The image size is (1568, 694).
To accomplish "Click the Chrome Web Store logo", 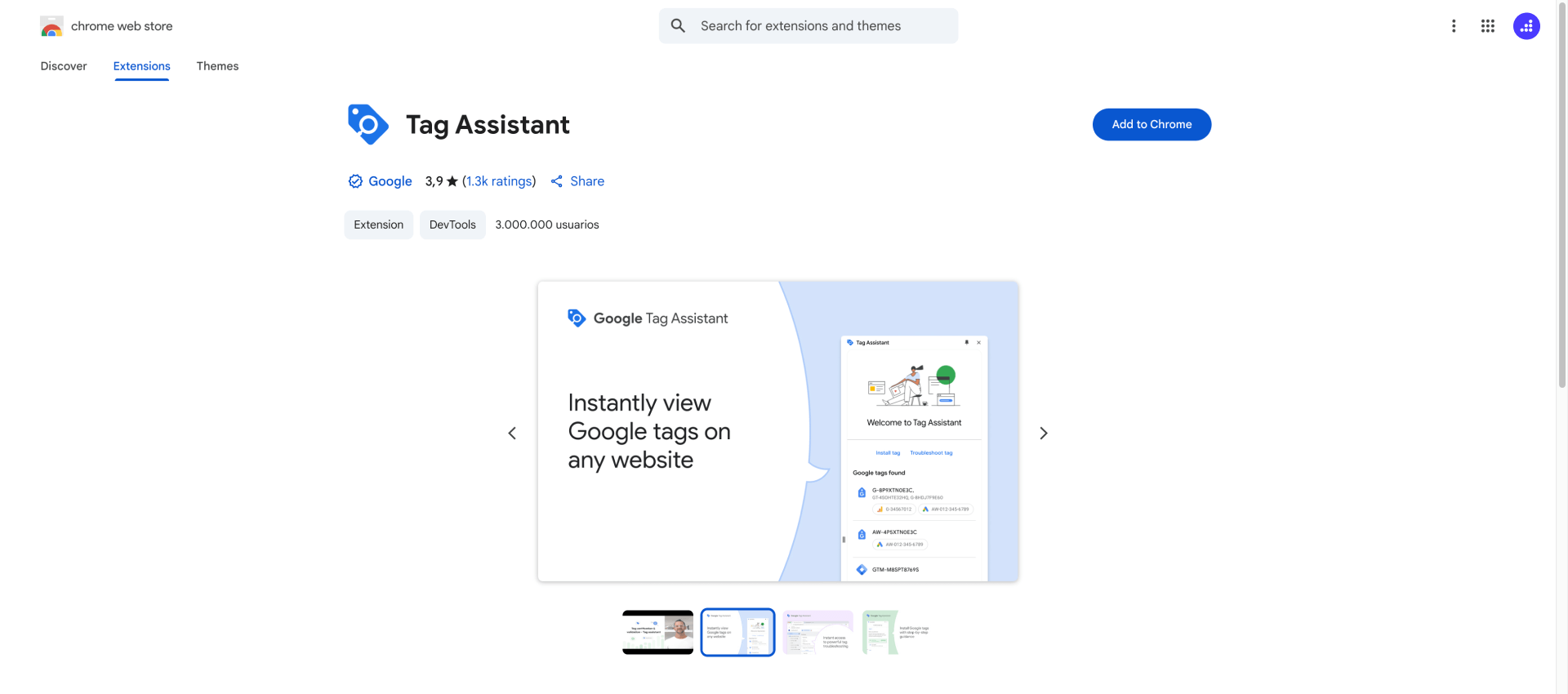I will 51,26.
